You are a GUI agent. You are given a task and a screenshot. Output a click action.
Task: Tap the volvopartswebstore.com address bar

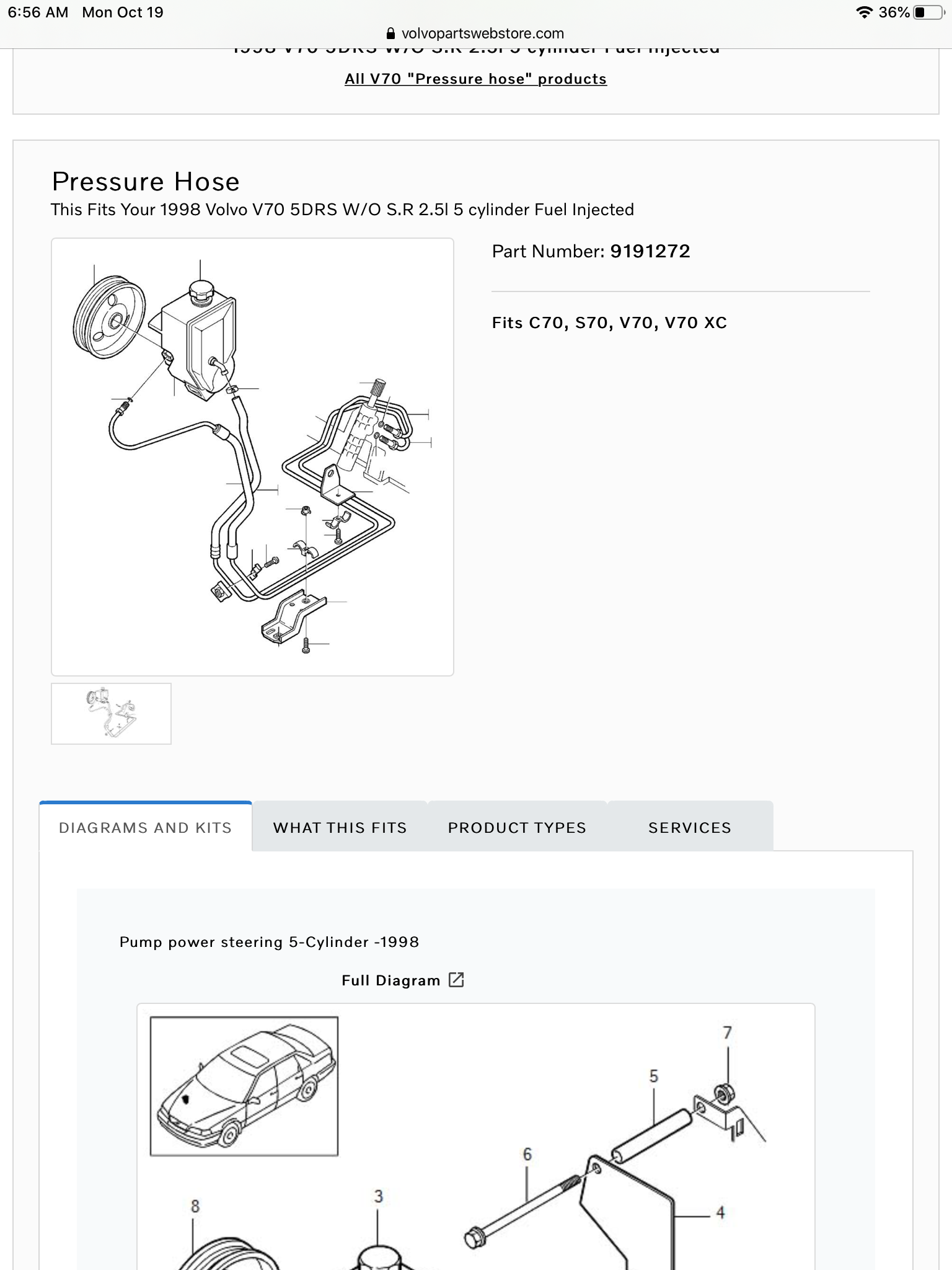point(482,33)
